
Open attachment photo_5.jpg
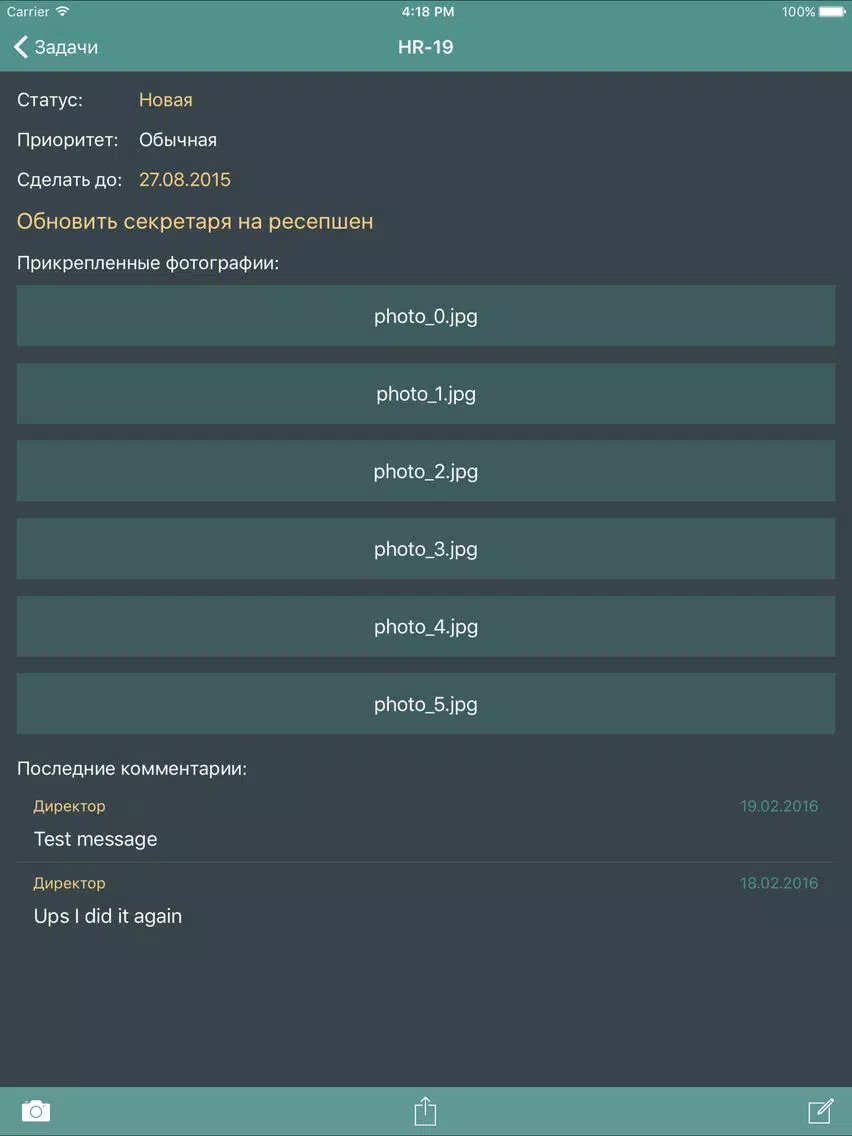(425, 703)
